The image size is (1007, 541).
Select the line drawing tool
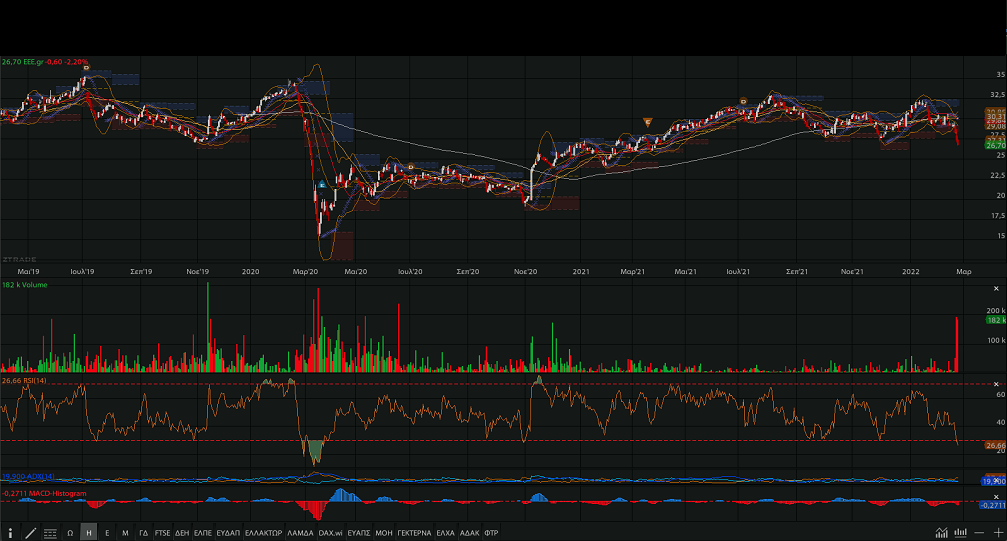pyautogui.click(x=30, y=533)
